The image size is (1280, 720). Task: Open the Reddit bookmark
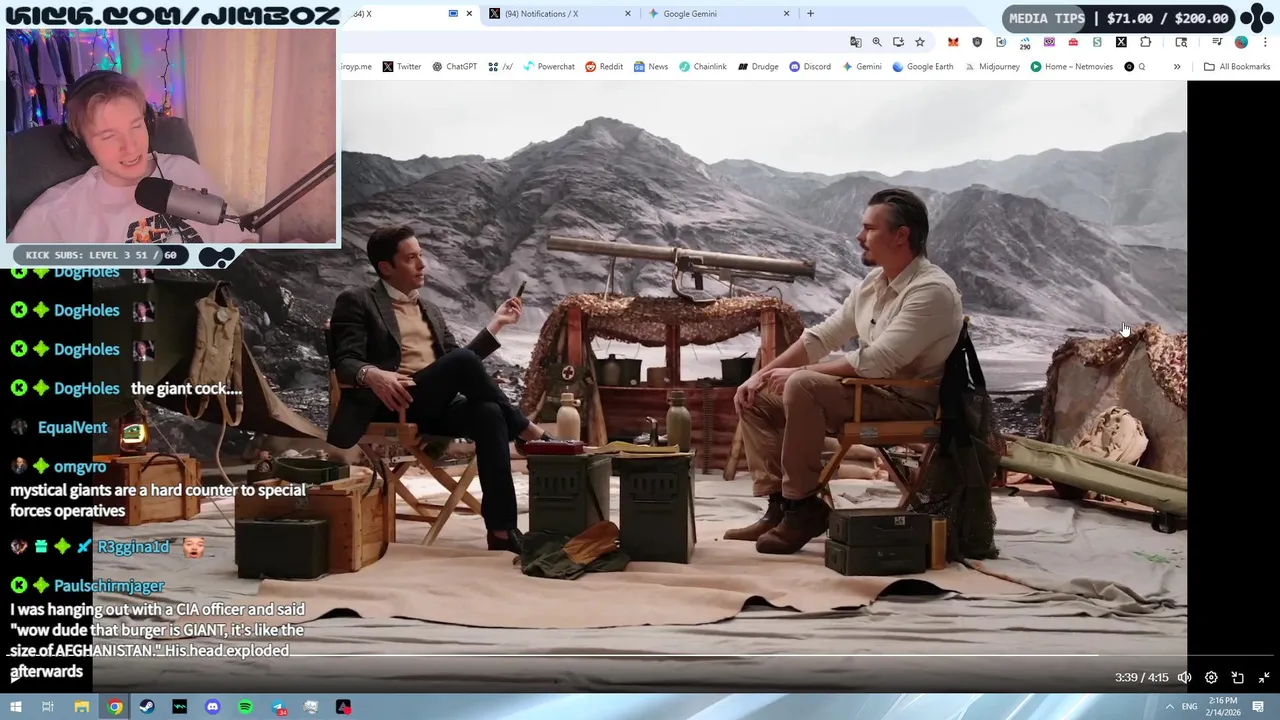(x=604, y=67)
